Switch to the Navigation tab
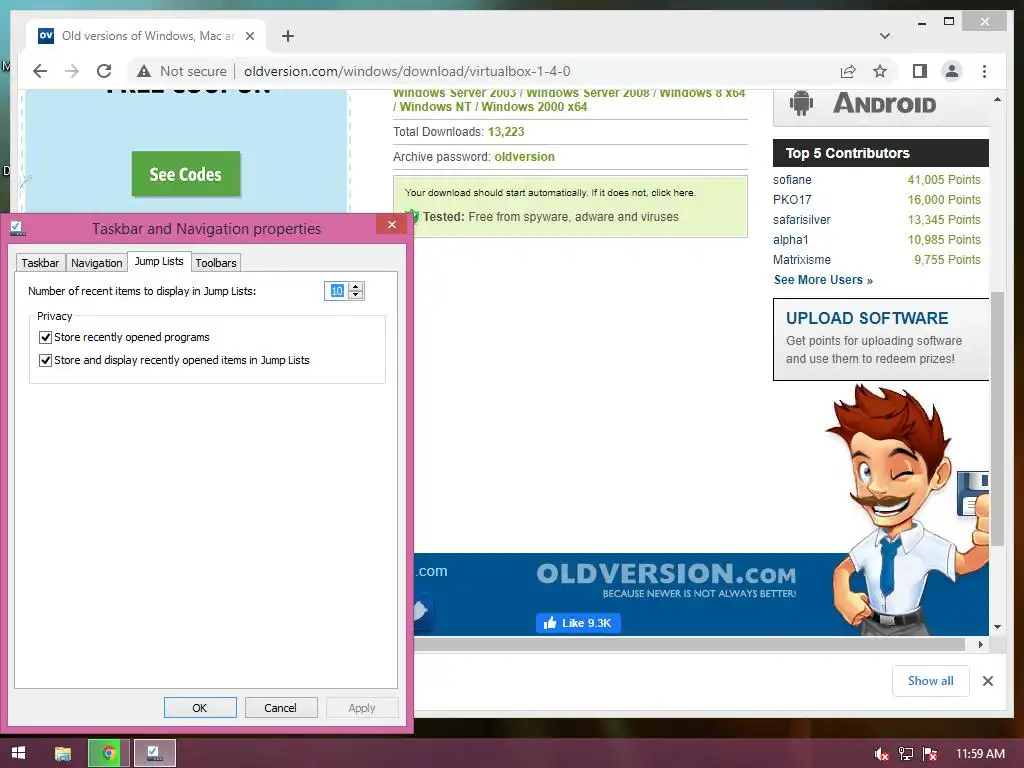The height and width of the screenshot is (768, 1024). click(x=97, y=263)
